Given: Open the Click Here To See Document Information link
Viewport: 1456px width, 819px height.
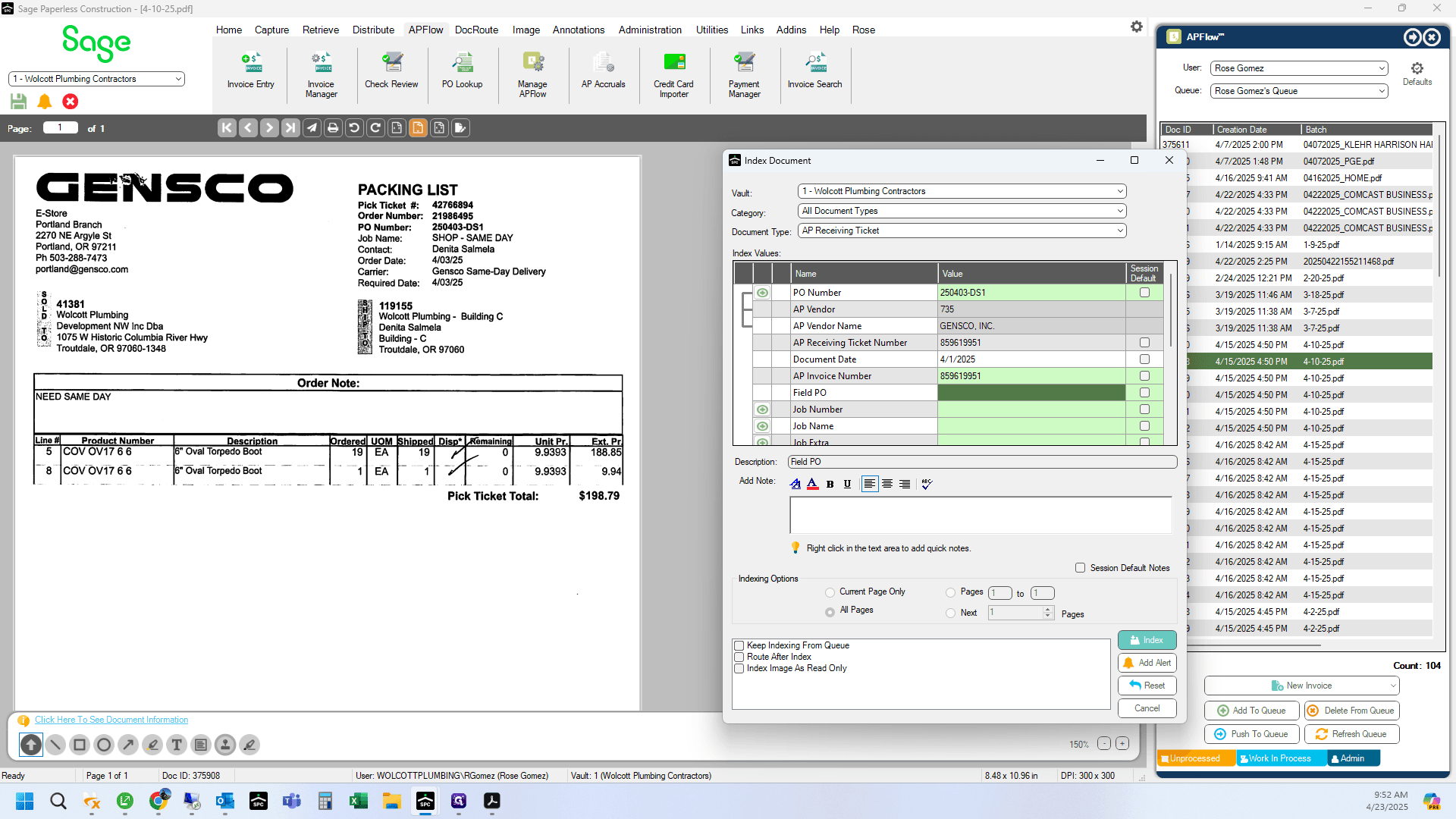Looking at the screenshot, I should pos(111,720).
